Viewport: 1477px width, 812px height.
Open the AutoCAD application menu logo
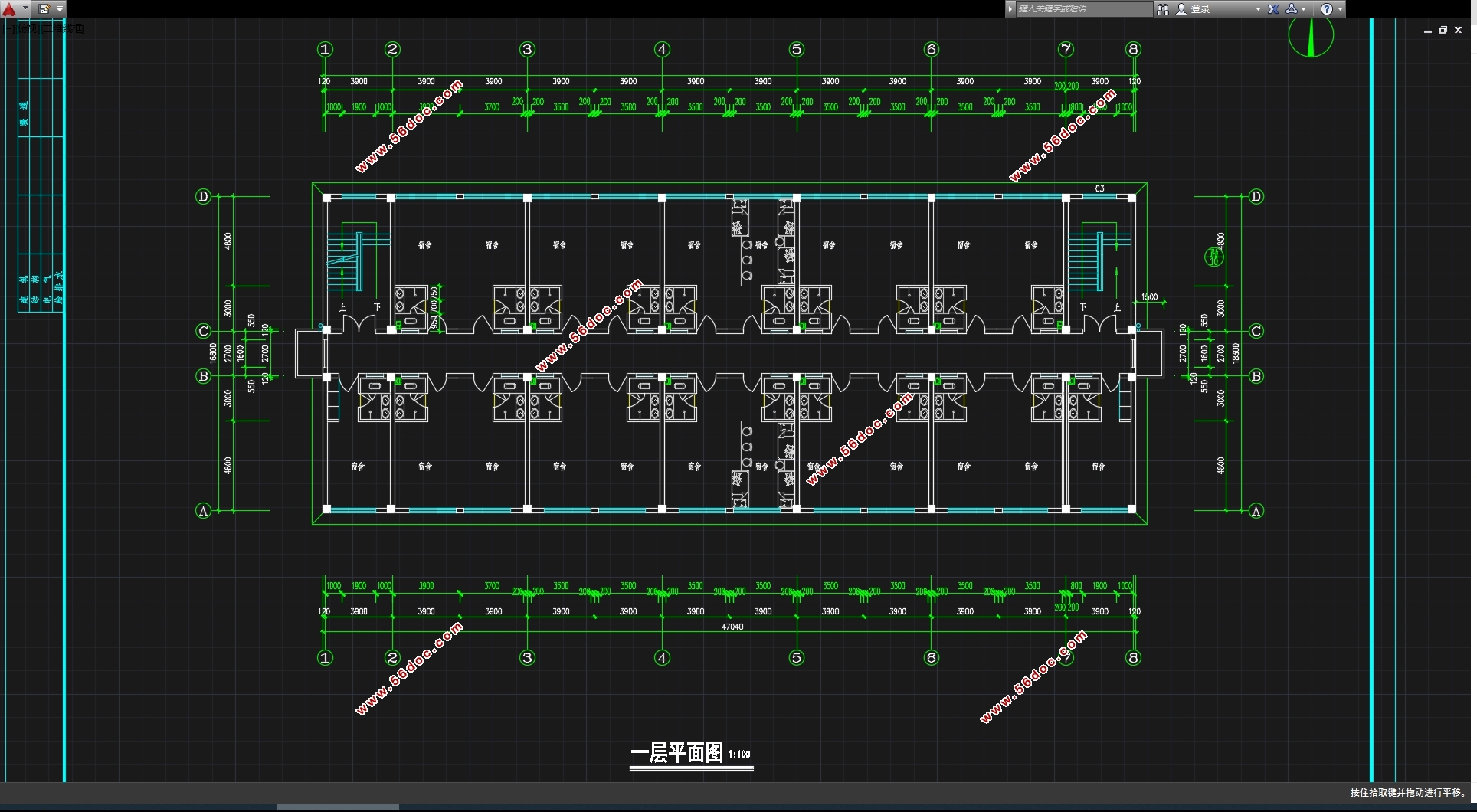pyautogui.click(x=9, y=9)
